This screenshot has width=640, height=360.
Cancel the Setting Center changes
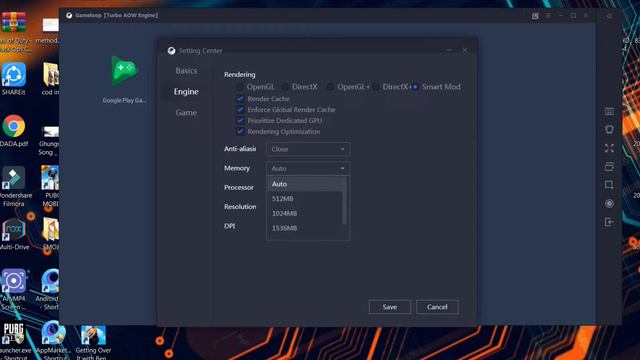(437, 307)
